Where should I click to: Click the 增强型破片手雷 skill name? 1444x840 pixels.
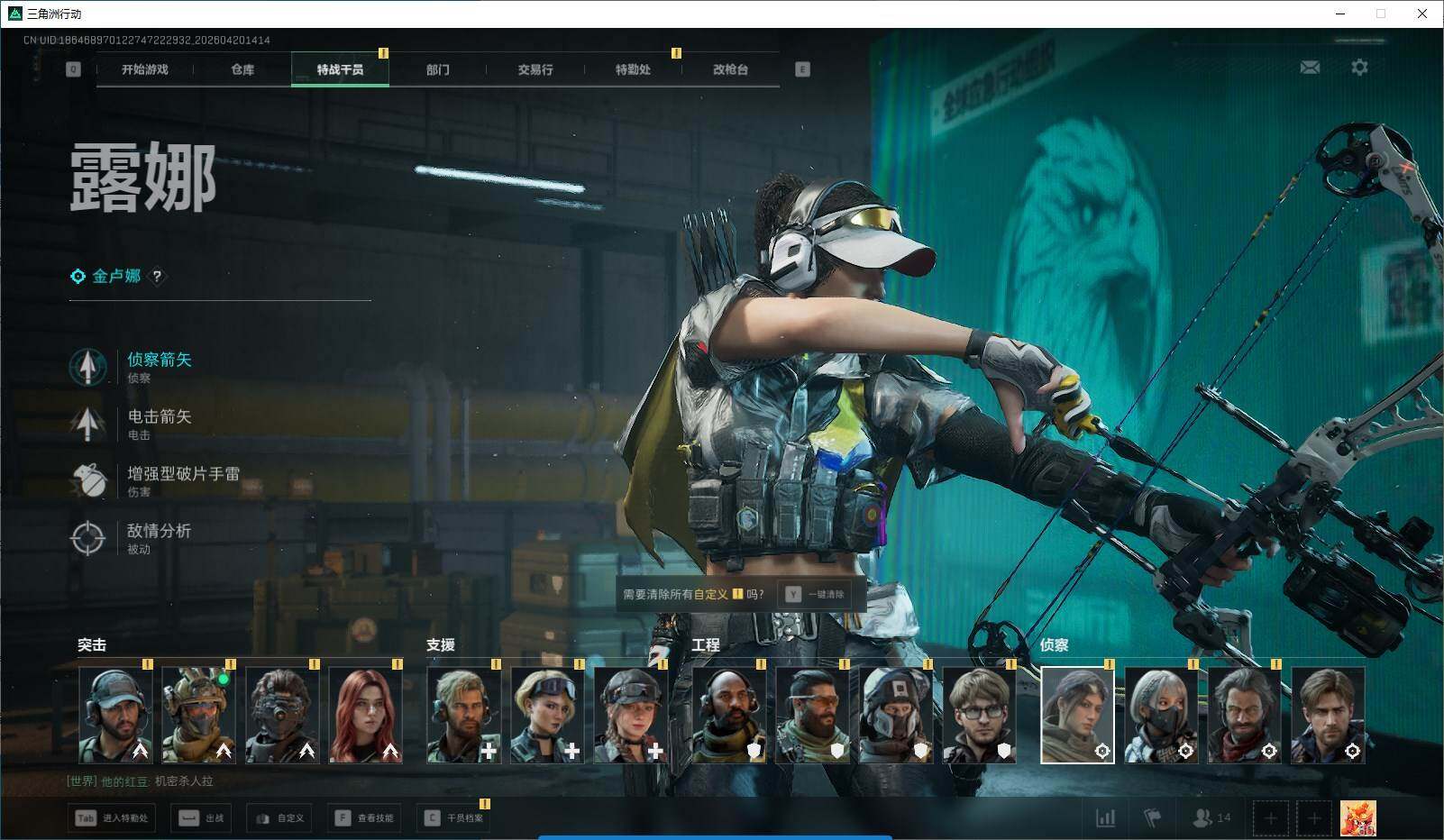point(184,473)
